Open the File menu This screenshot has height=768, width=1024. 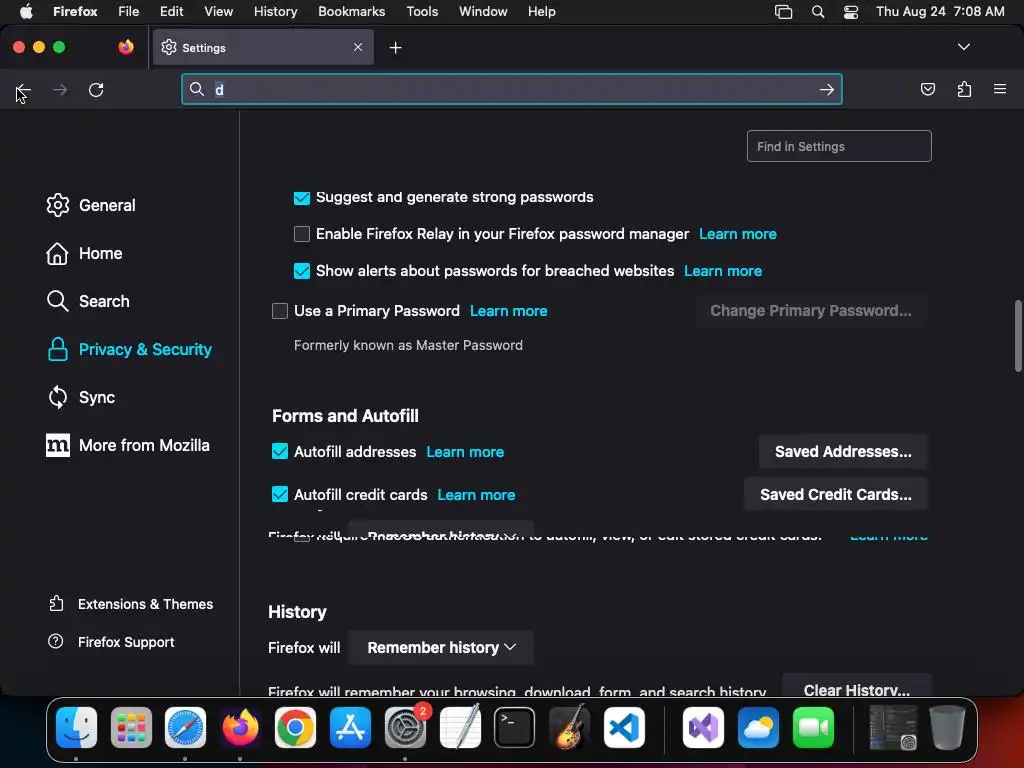pos(128,11)
